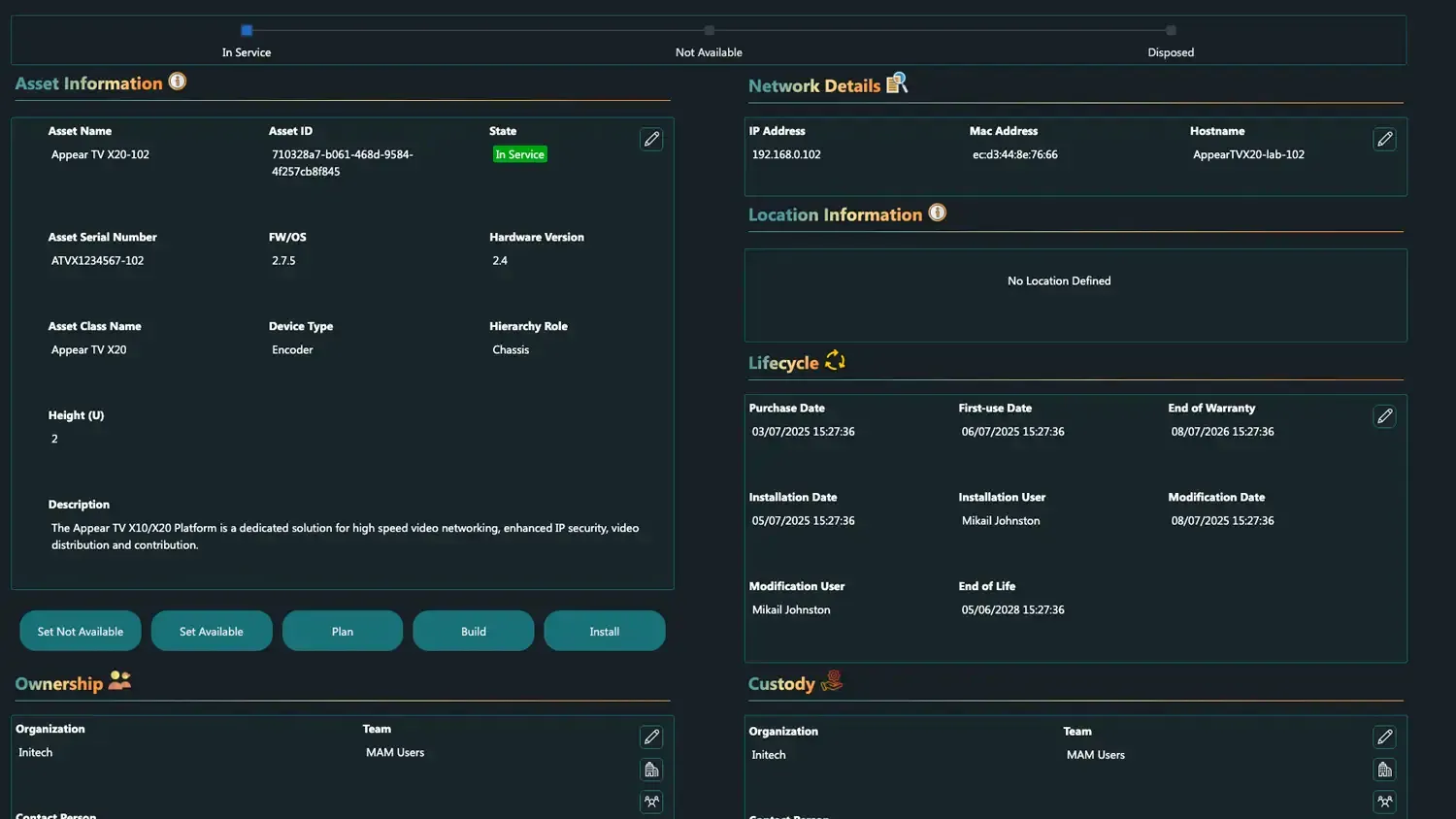This screenshot has height=819, width=1456.
Task: Select Custody organization Initech
Action: [x=769, y=754]
